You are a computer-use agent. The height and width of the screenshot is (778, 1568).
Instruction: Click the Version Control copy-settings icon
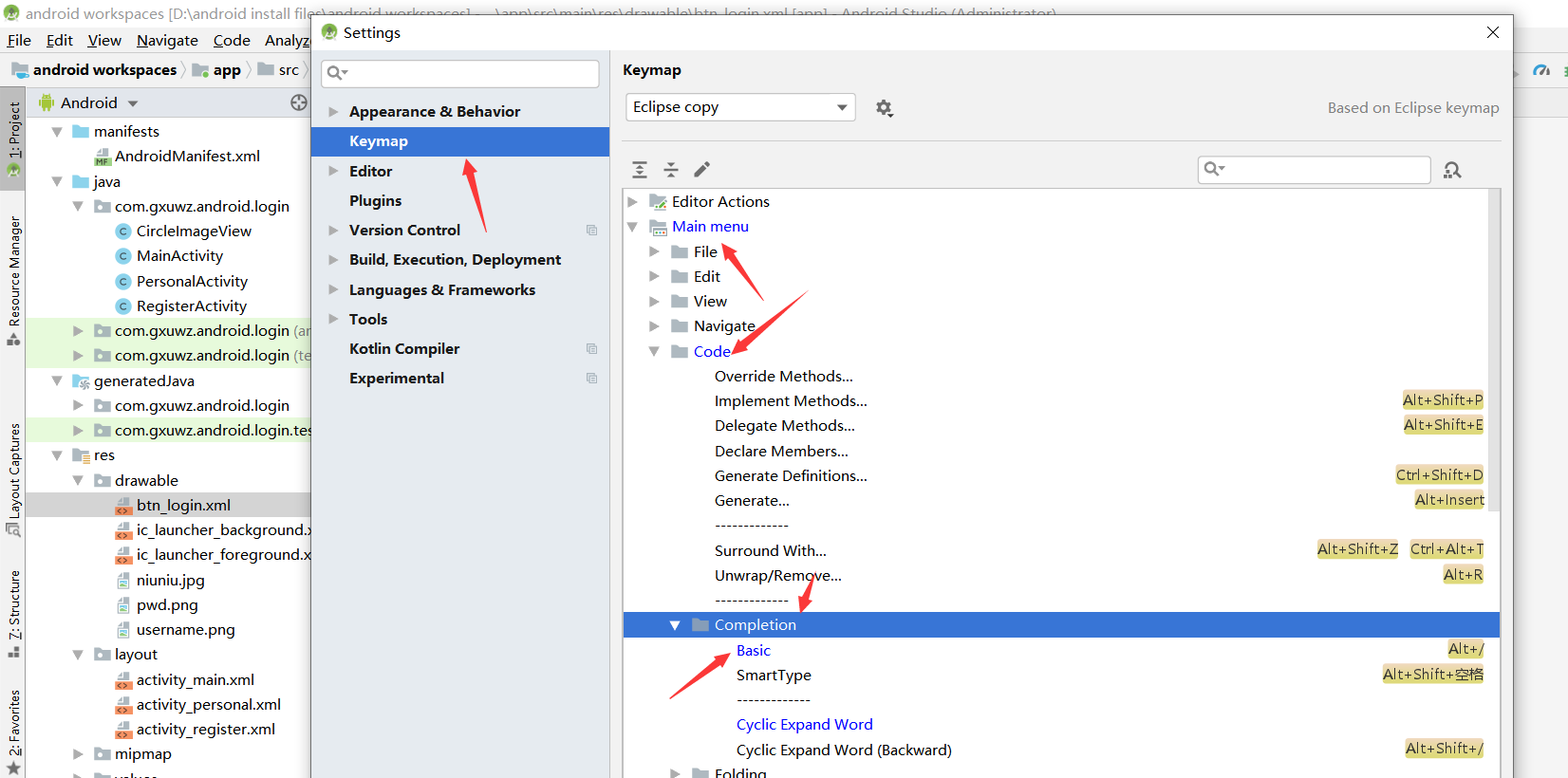click(x=591, y=231)
